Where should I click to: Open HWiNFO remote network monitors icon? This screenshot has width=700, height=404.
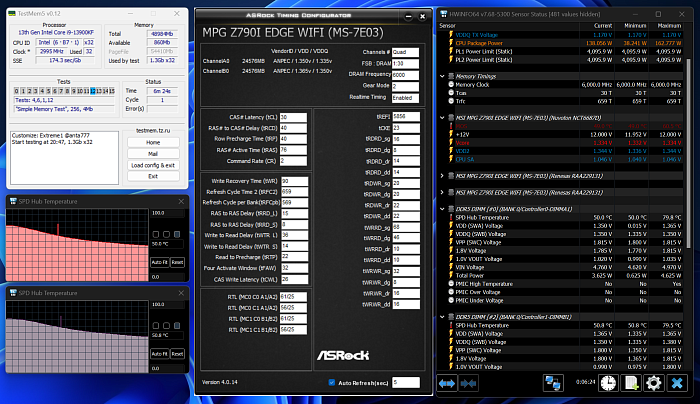[553, 383]
